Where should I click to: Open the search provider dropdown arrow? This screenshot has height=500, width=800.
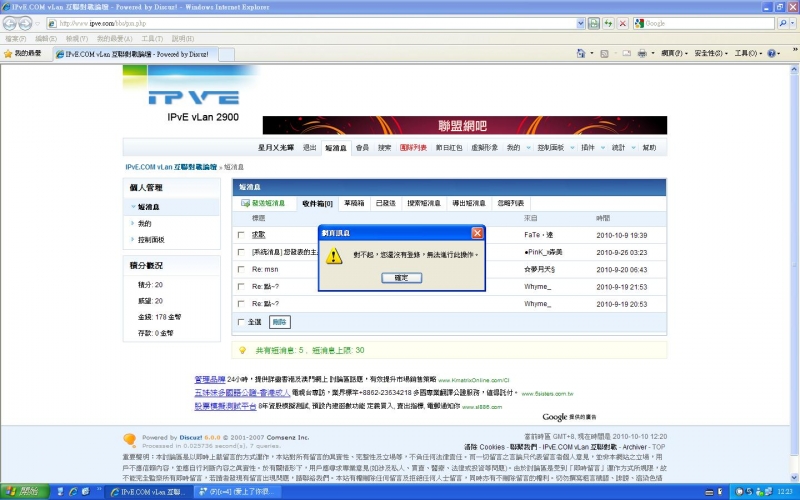click(x=792, y=23)
